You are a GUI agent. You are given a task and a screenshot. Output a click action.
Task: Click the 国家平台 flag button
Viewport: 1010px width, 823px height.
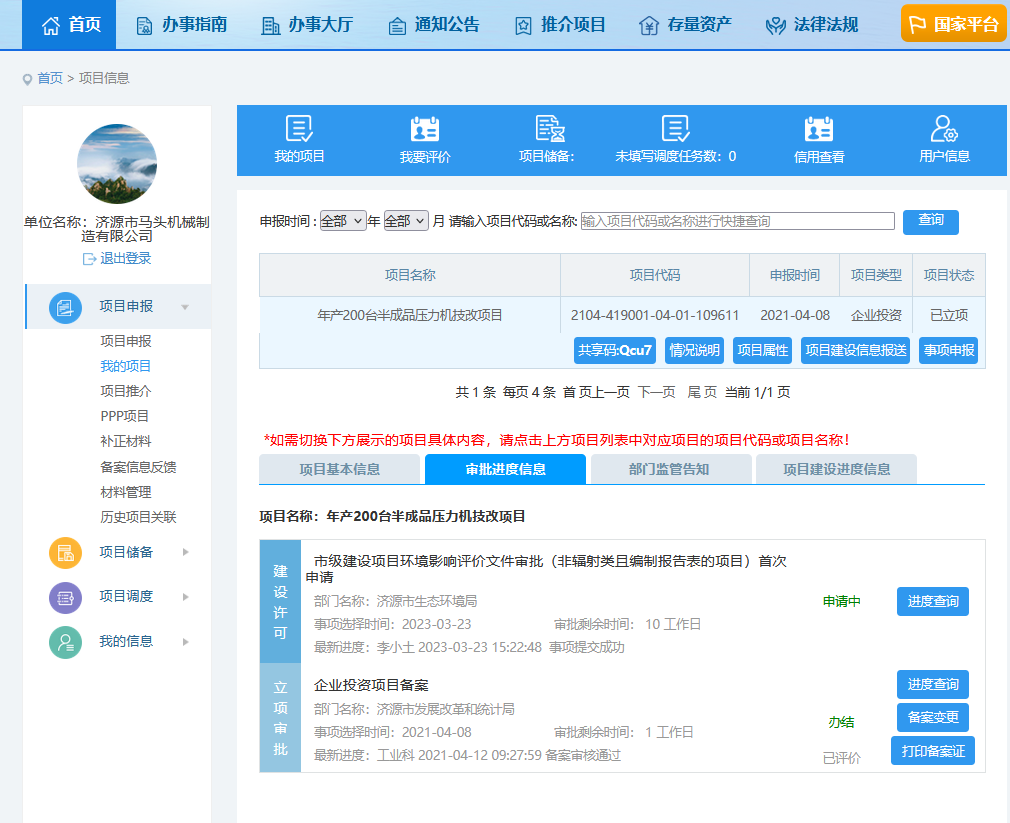[x=953, y=24]
